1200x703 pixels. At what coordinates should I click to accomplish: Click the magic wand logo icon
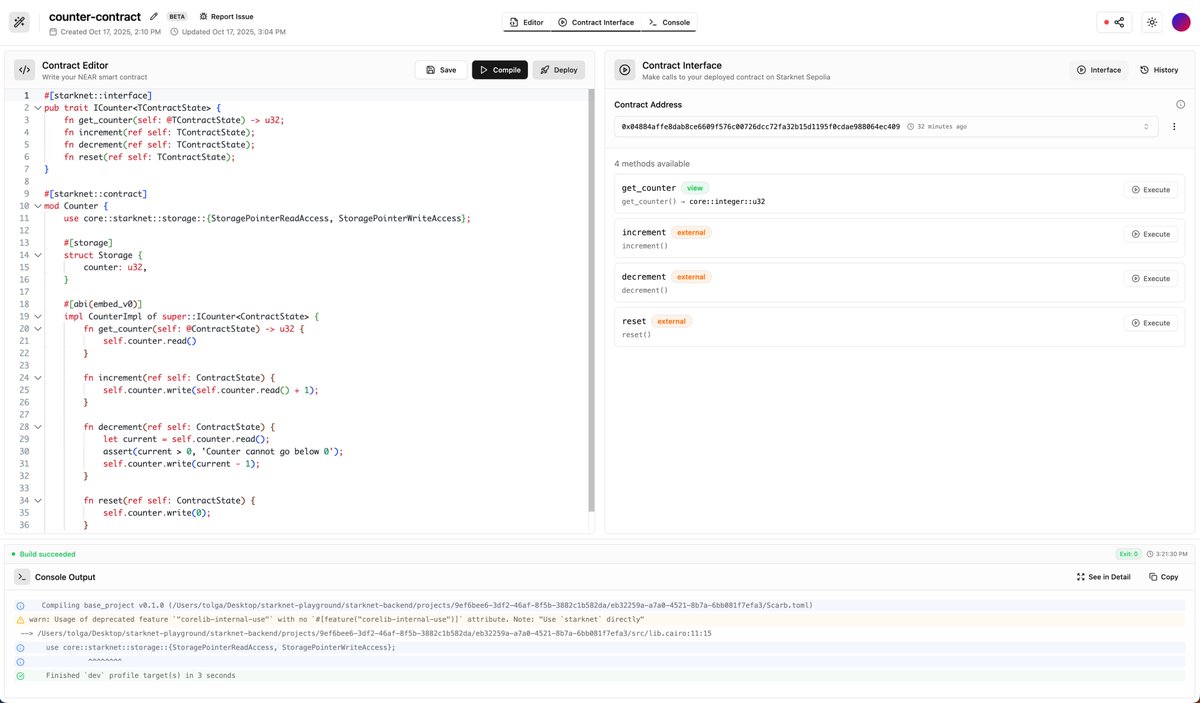point(20,21)
